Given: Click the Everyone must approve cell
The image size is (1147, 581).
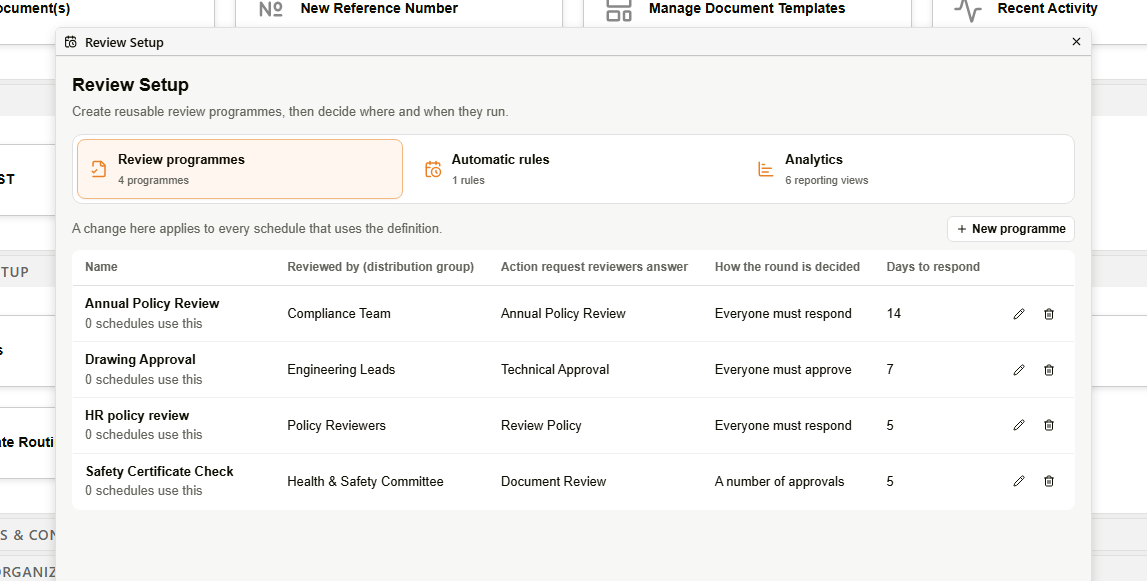Looking at the screenshot, I should point(783,370).
